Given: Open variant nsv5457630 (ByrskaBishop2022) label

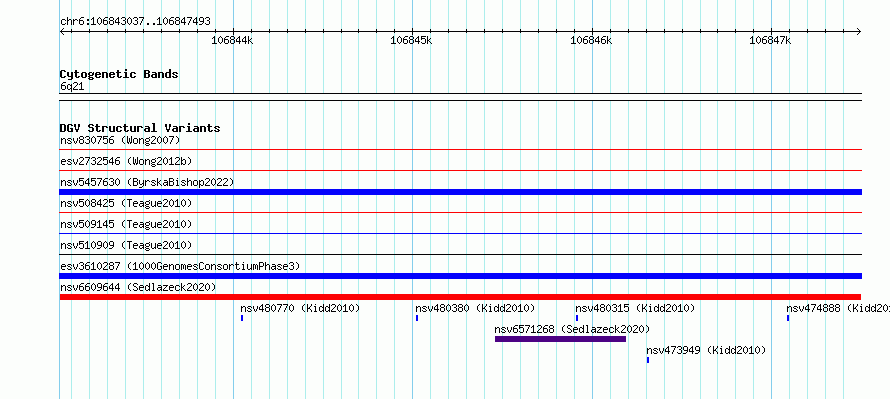Looking at the screenshot, I should [x=147, y=182].
